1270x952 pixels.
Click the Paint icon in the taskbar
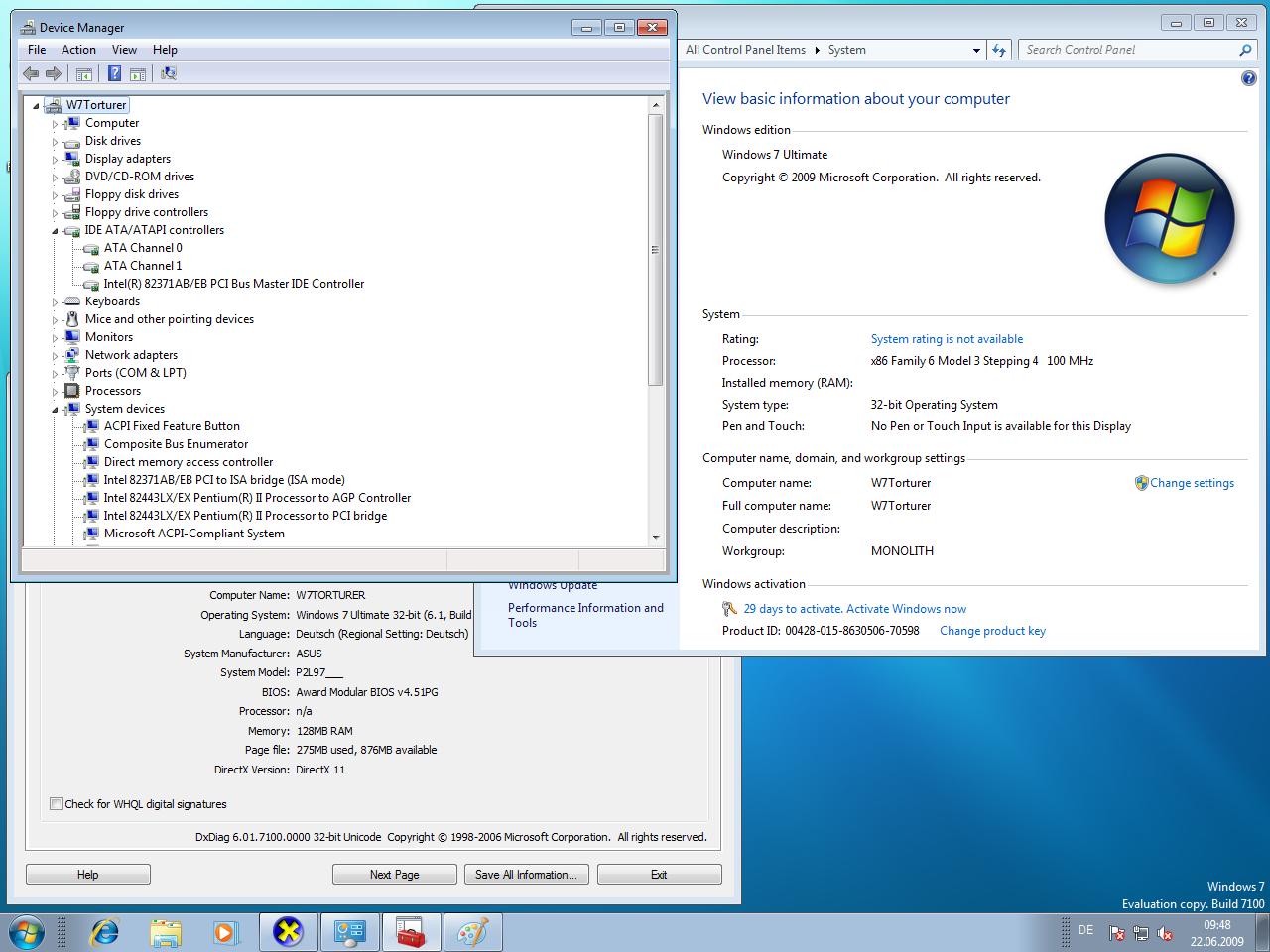pos(472,932)
